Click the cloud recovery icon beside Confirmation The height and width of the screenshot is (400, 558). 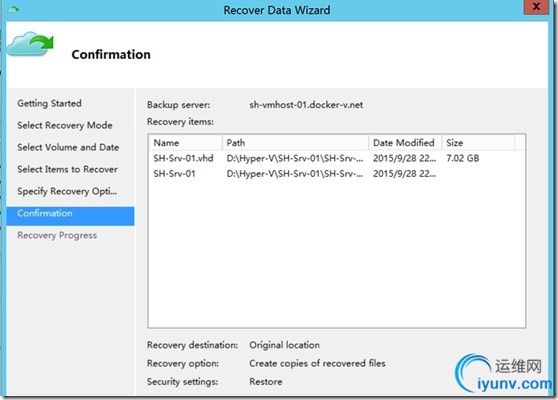30,44
